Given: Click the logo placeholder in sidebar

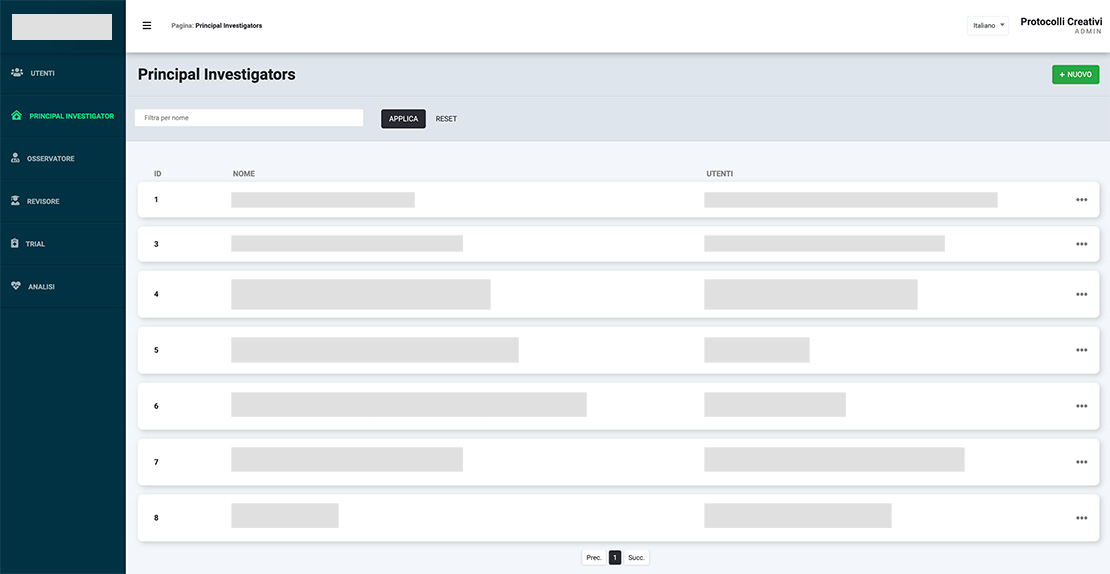Looking at the screenshot, I should point(62,27).
